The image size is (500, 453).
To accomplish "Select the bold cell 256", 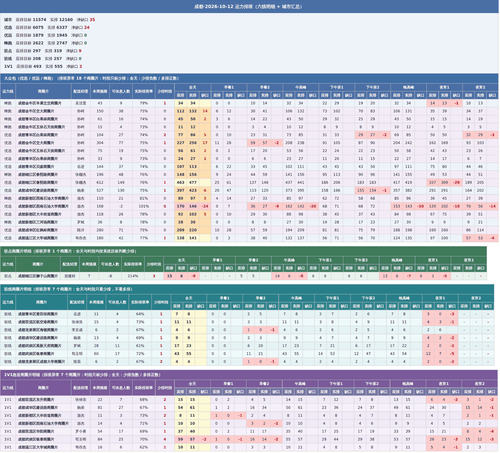I will pyautogui.click(x=193, y=143).
